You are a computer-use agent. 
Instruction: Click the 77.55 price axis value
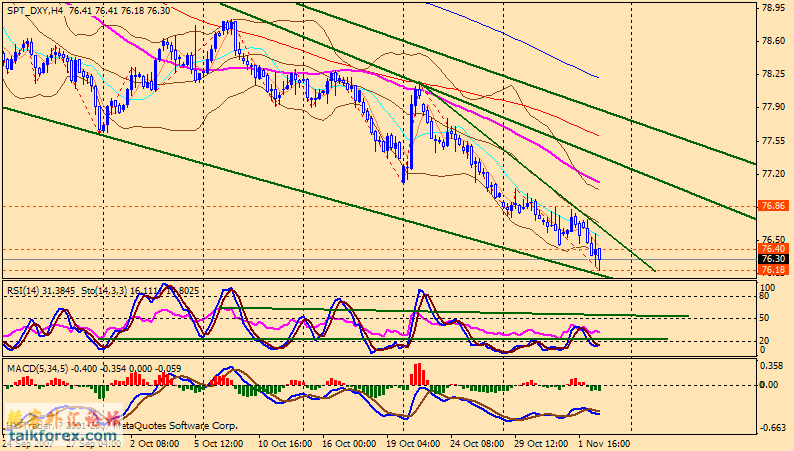click(x=773, y=141)
